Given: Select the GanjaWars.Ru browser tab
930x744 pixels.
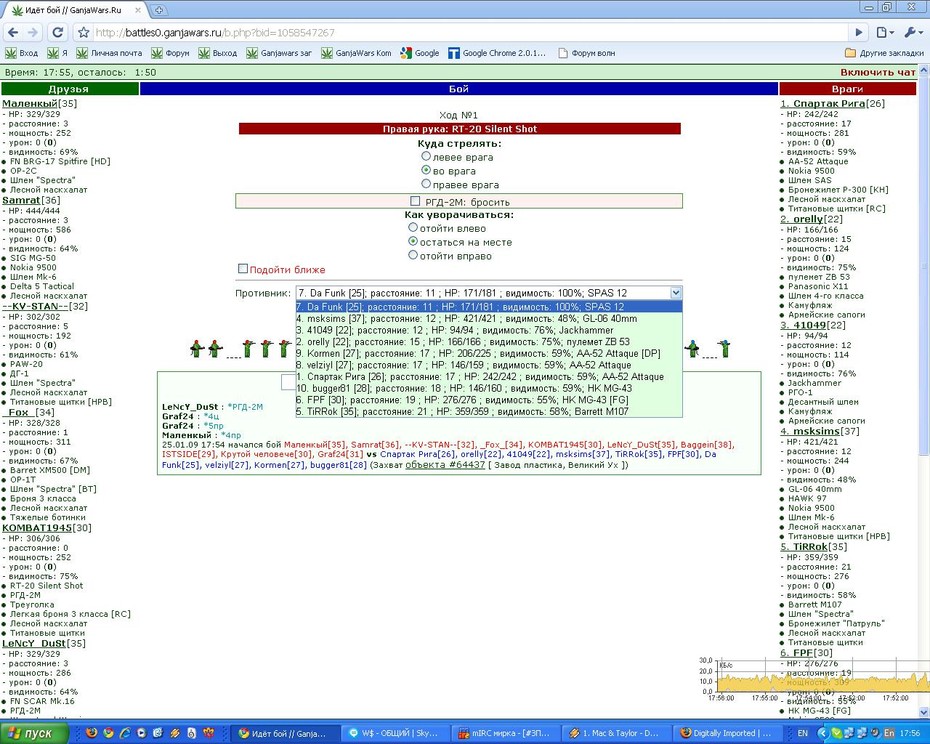Looking at the screenshot, I should pos(74,10).
